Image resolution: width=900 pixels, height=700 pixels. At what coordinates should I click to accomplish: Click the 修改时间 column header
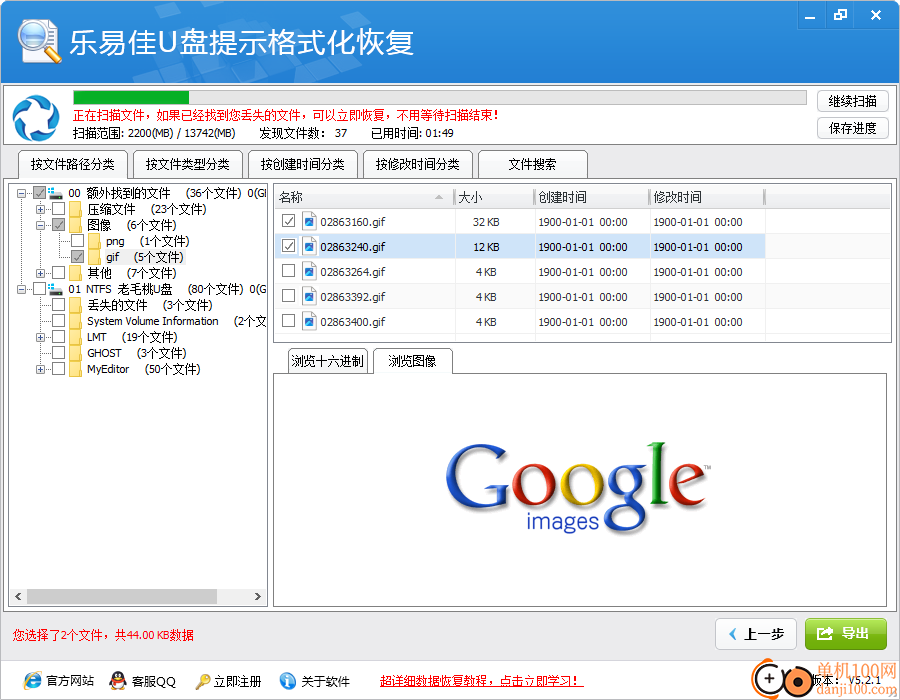coord(707,197)
